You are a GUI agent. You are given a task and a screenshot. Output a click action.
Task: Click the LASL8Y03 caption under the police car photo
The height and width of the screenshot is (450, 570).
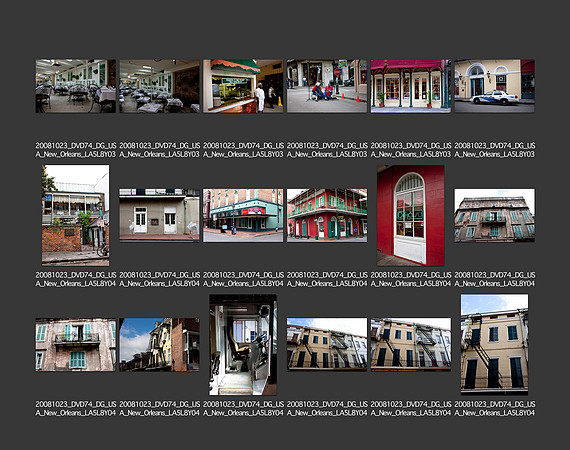[x=495, y=150]
